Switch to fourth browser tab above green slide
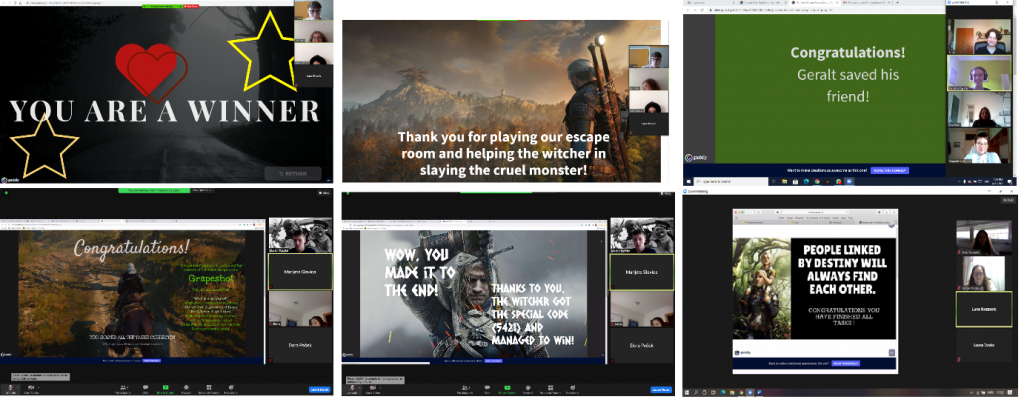The width and height of the screenshot is (1024, 405). pyautogui.click(x=865, y=3)
